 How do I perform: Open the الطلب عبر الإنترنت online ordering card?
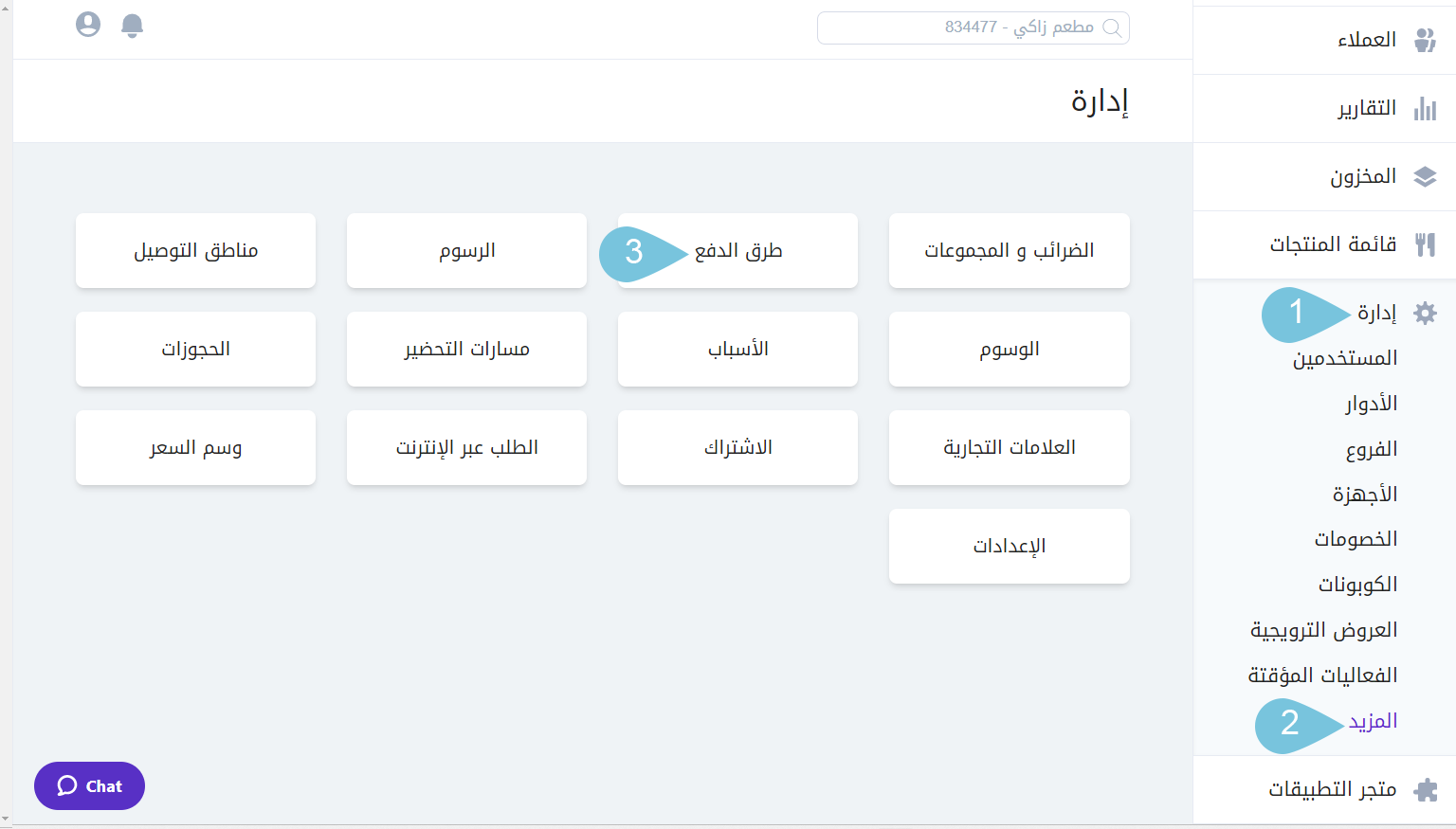466,447
